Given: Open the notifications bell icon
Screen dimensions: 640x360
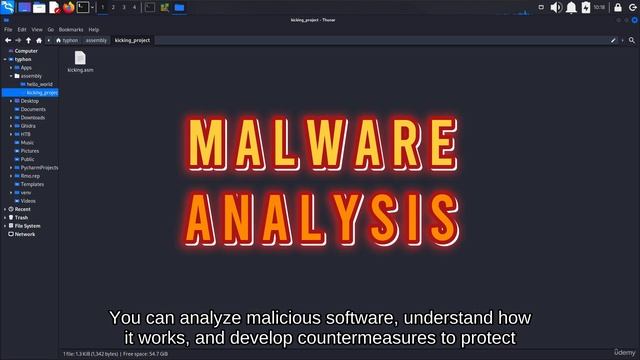Looking at the screenshot, I should tap(571, 7).
